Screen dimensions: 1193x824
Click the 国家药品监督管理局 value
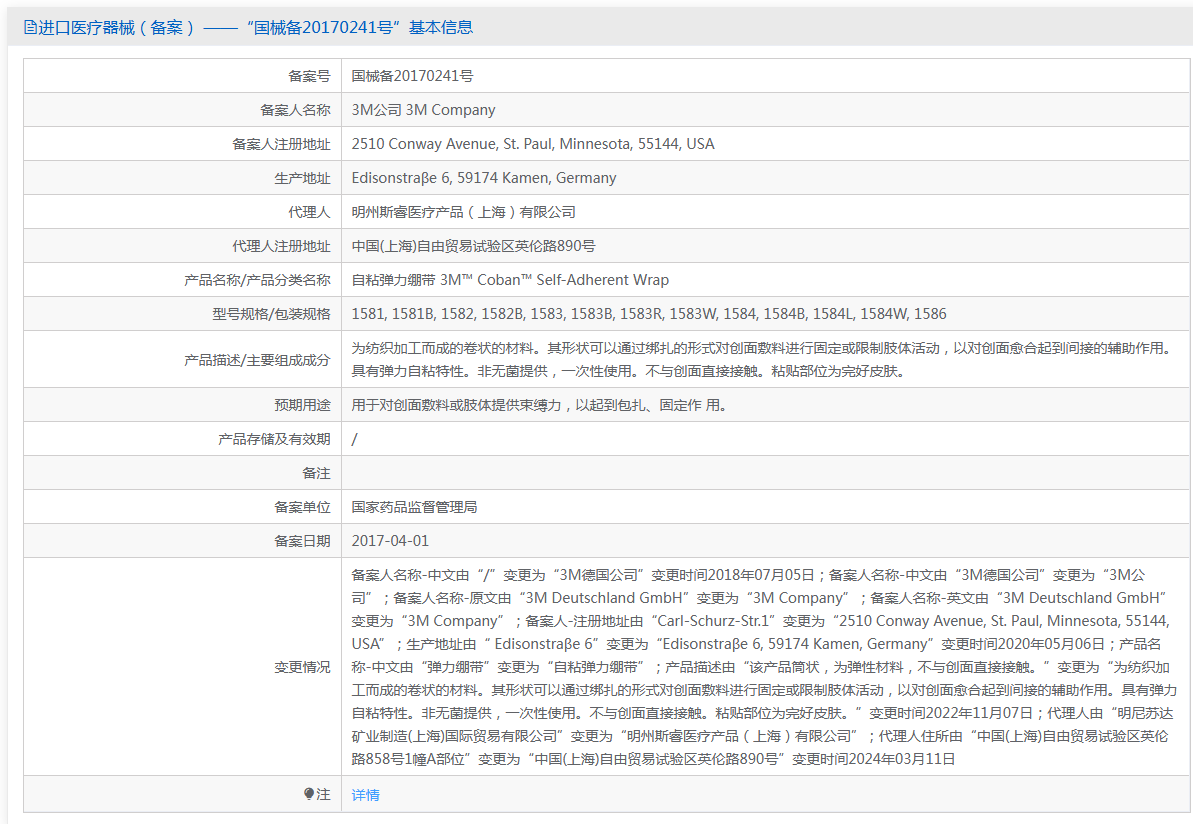click(414, 507)
